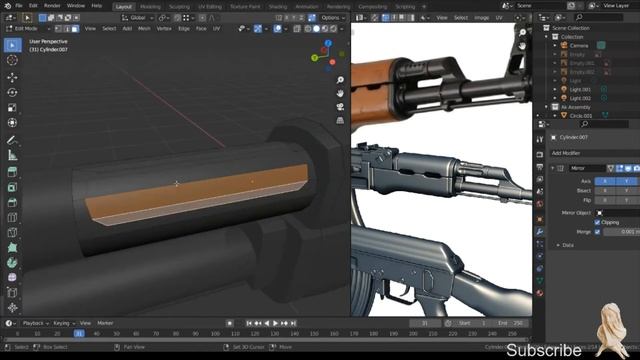The width and height of the screenshot is (640, 360).
Task: Select the Bevel tool
Action: point(12,202)
